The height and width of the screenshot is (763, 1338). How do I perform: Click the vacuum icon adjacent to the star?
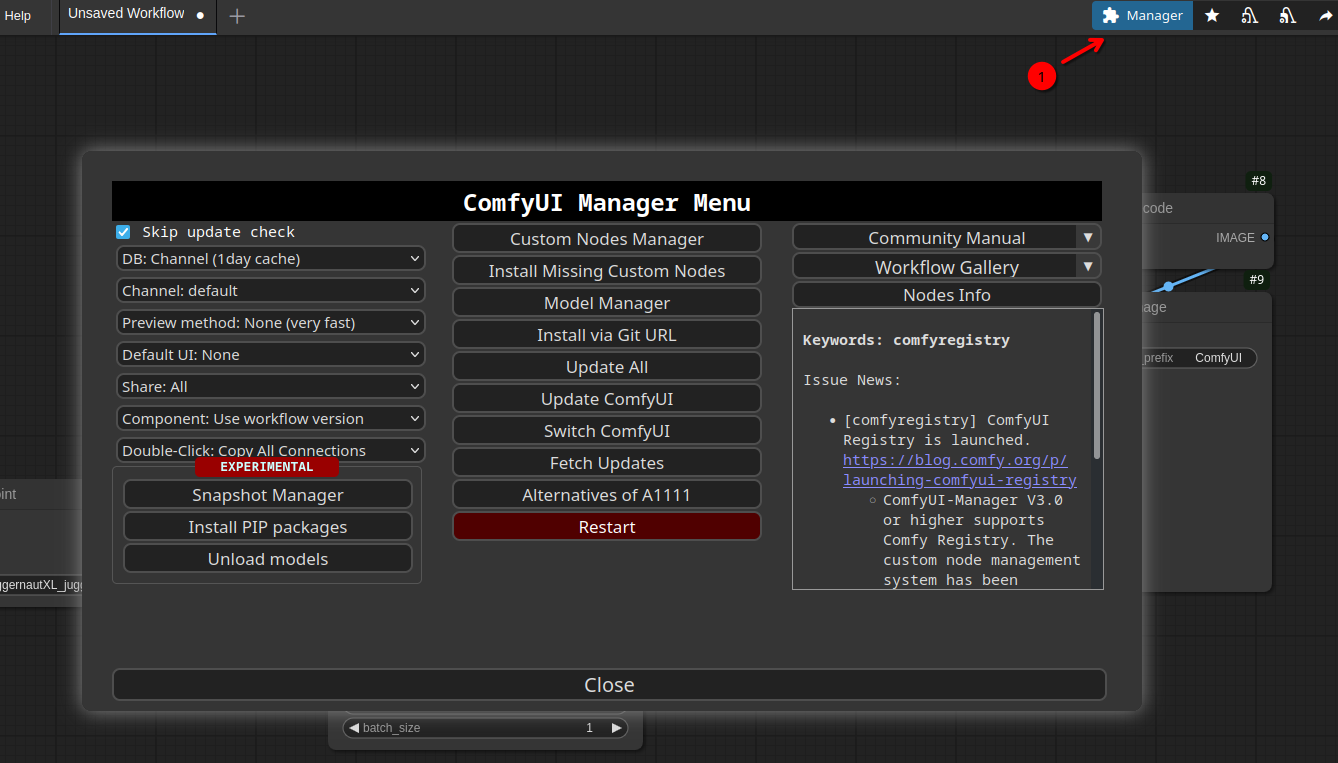(x=1249, y=15)
